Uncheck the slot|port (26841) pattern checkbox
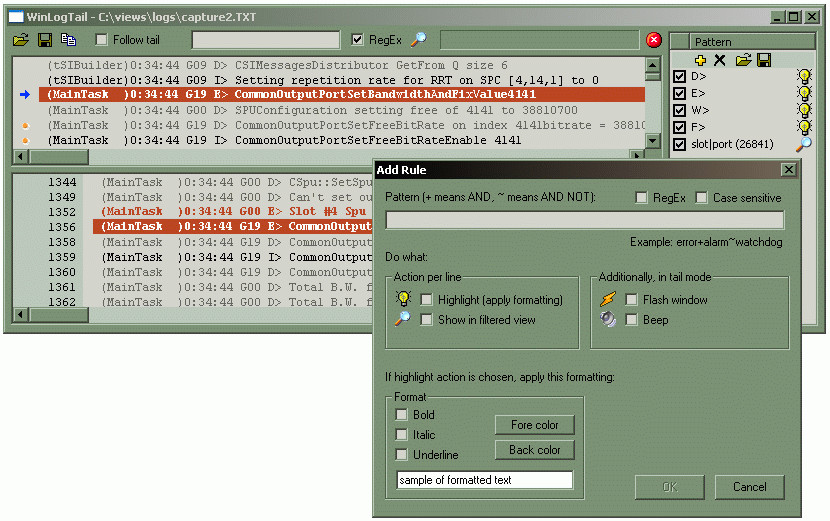This screenshot has height=521, width=830. (680, 145)
